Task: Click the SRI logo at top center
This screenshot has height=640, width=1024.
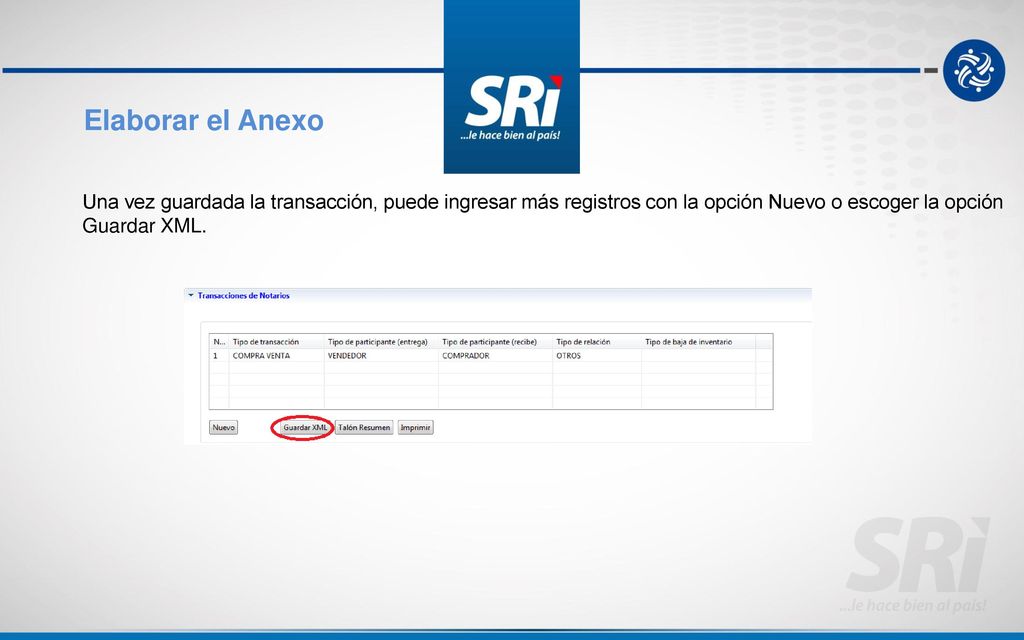Action: pyautogui.click(x=511, y=87)
